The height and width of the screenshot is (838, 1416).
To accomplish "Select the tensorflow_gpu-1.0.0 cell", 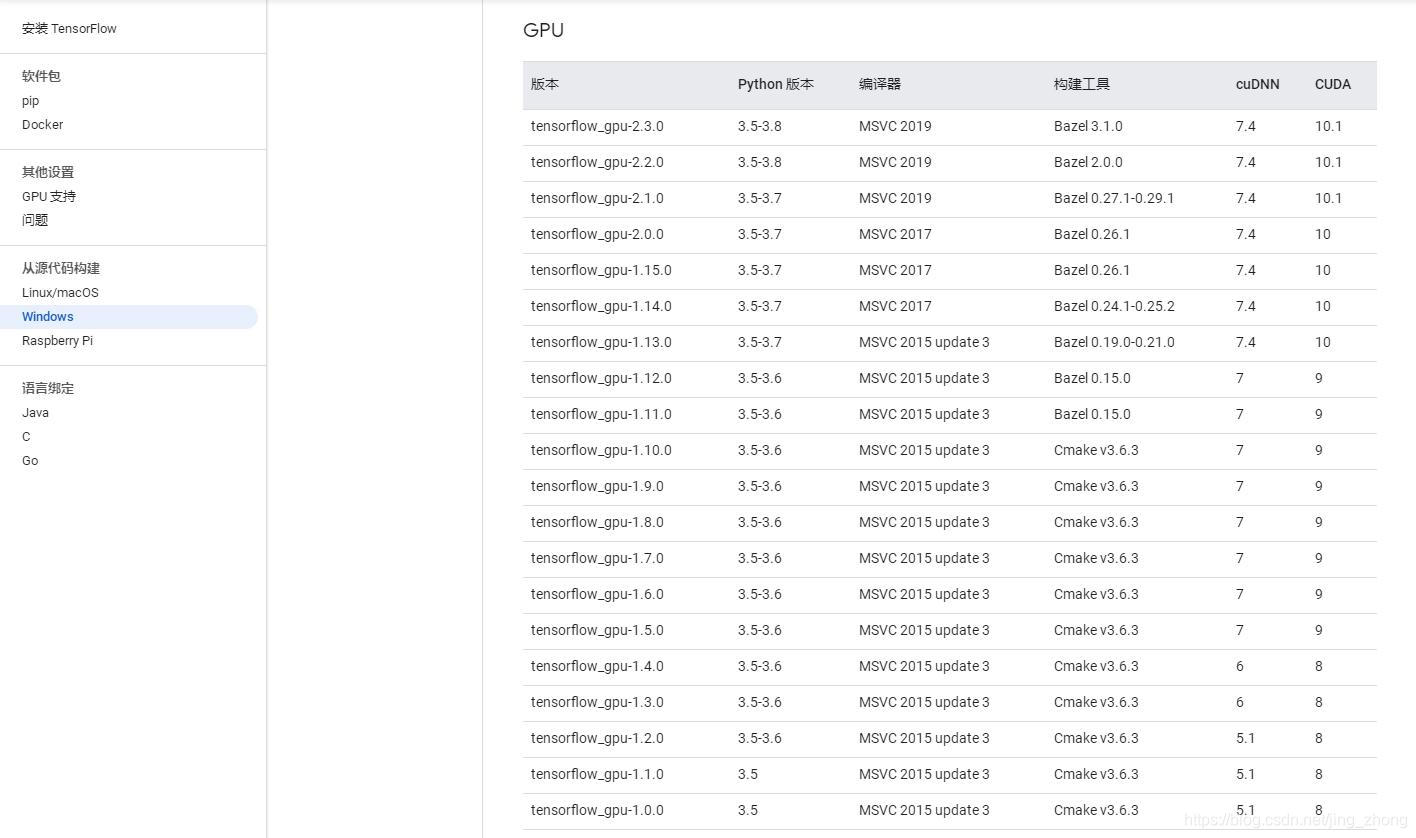I will pyautogui.click(x=597, y=811).
